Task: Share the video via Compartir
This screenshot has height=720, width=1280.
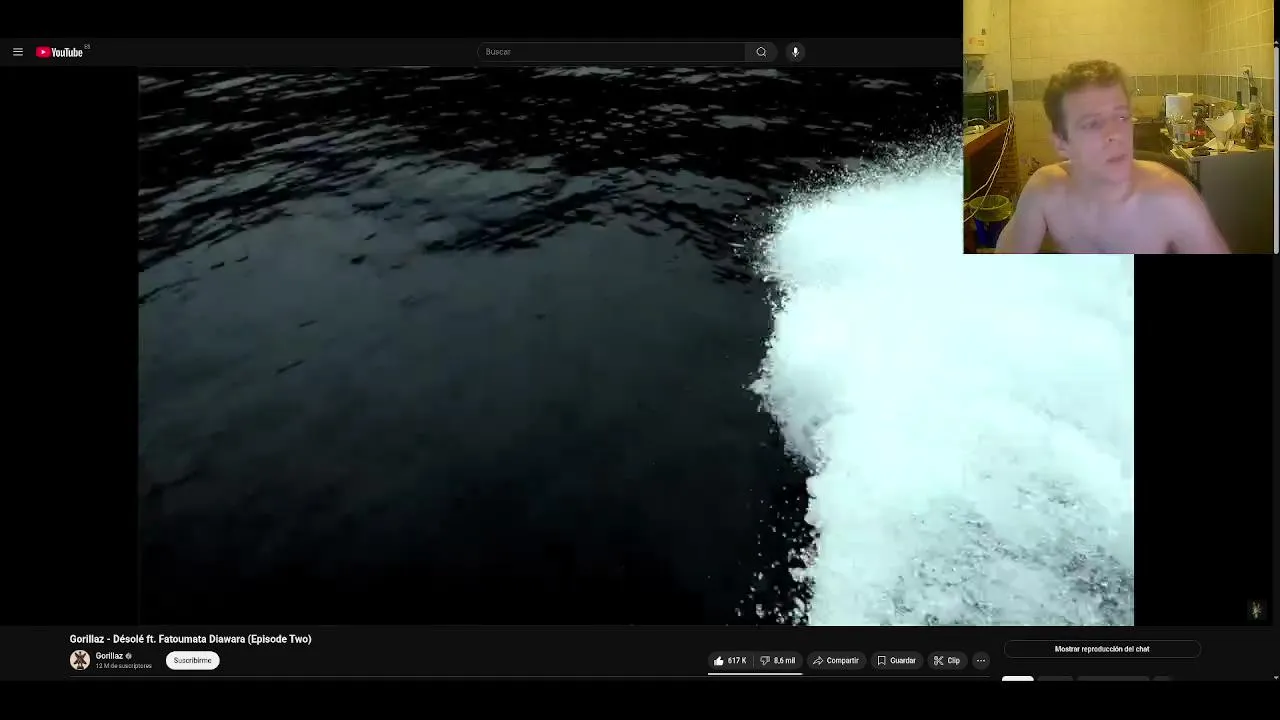Action: click(836, 660)
